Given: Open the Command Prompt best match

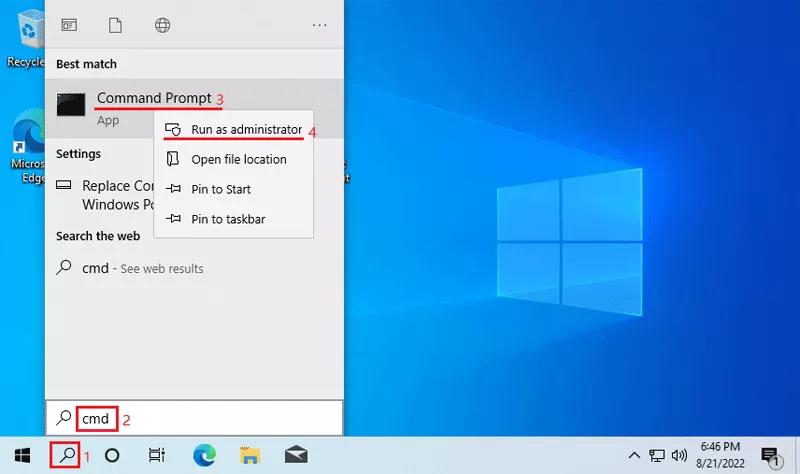Looking at the screenshot, I should [153, 99].
